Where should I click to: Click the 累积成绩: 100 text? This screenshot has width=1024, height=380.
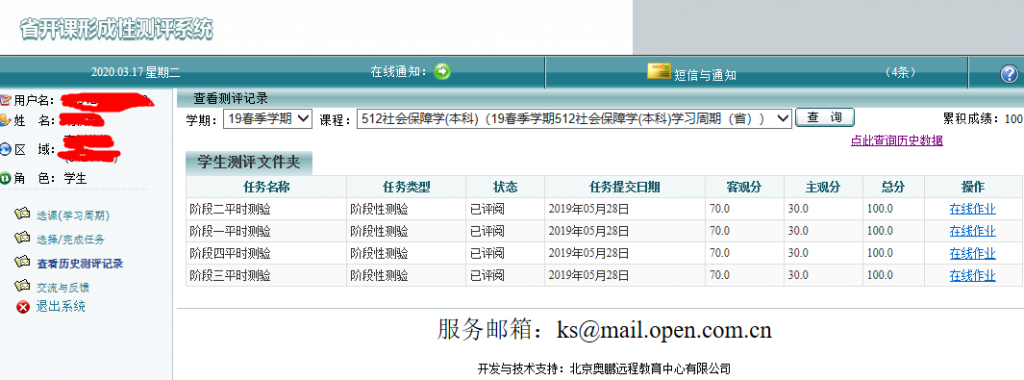(982, 119)
